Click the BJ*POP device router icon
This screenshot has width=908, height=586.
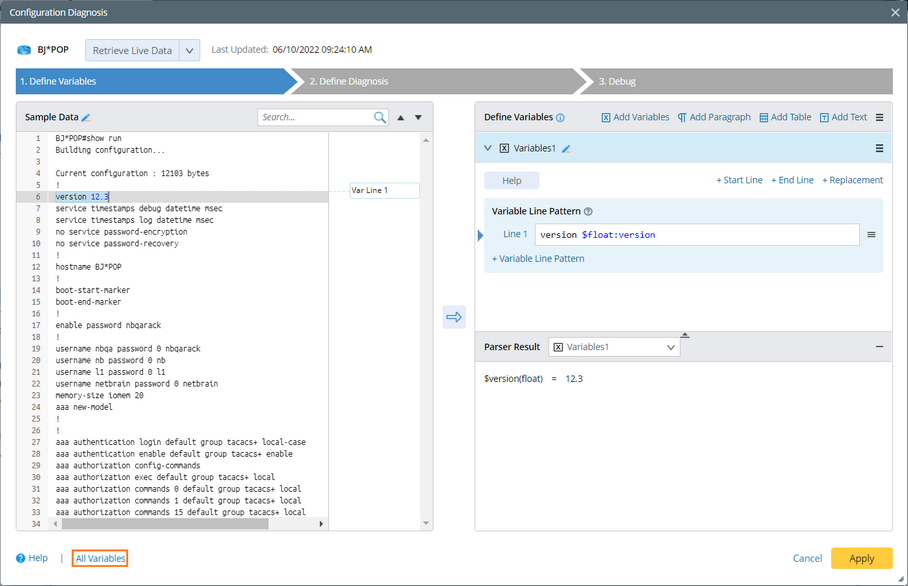click(24, 50)
